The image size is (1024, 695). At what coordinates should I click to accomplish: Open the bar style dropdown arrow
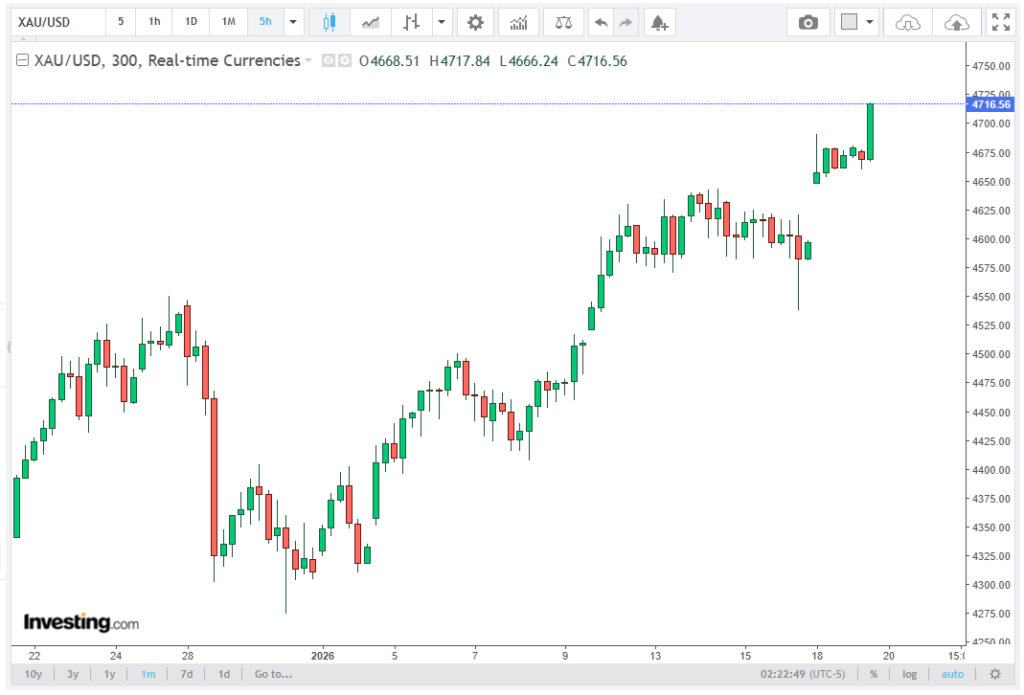tap(441, 22)
